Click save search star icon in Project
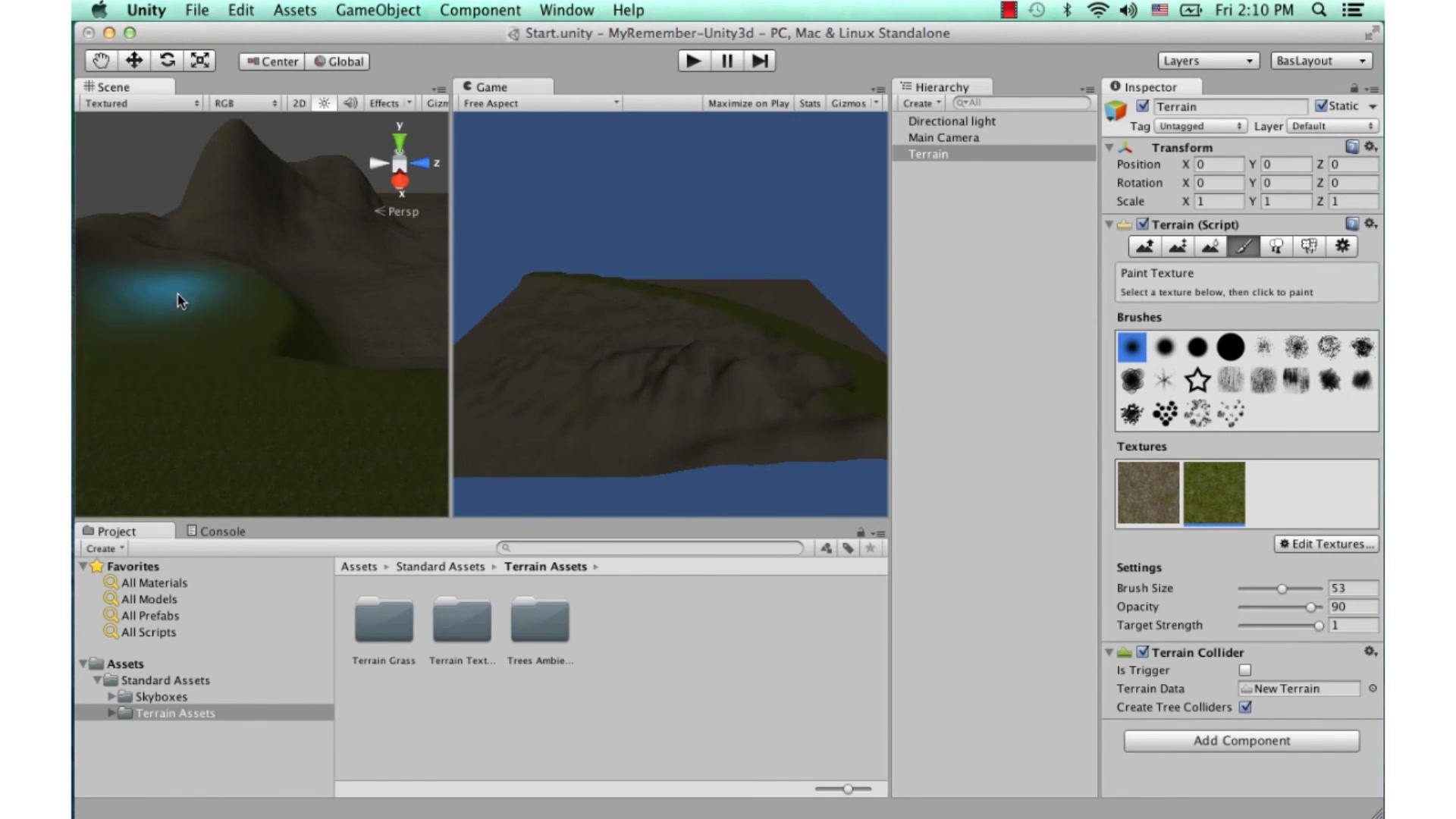 (871, 548)
